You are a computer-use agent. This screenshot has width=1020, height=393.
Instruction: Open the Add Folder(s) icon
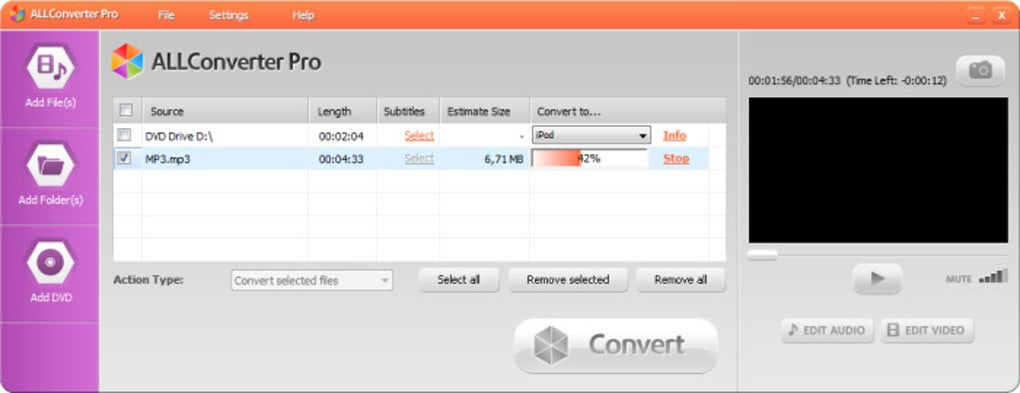(x=51, y=165)
